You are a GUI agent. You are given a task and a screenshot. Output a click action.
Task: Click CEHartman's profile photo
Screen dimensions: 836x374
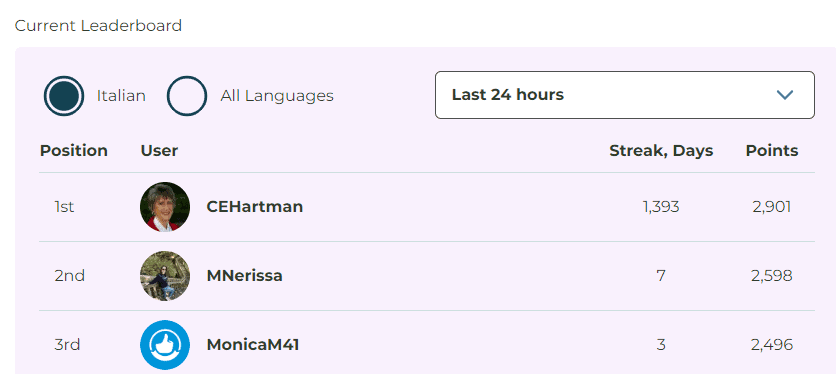pyautogui.click(x=165, y=207)
